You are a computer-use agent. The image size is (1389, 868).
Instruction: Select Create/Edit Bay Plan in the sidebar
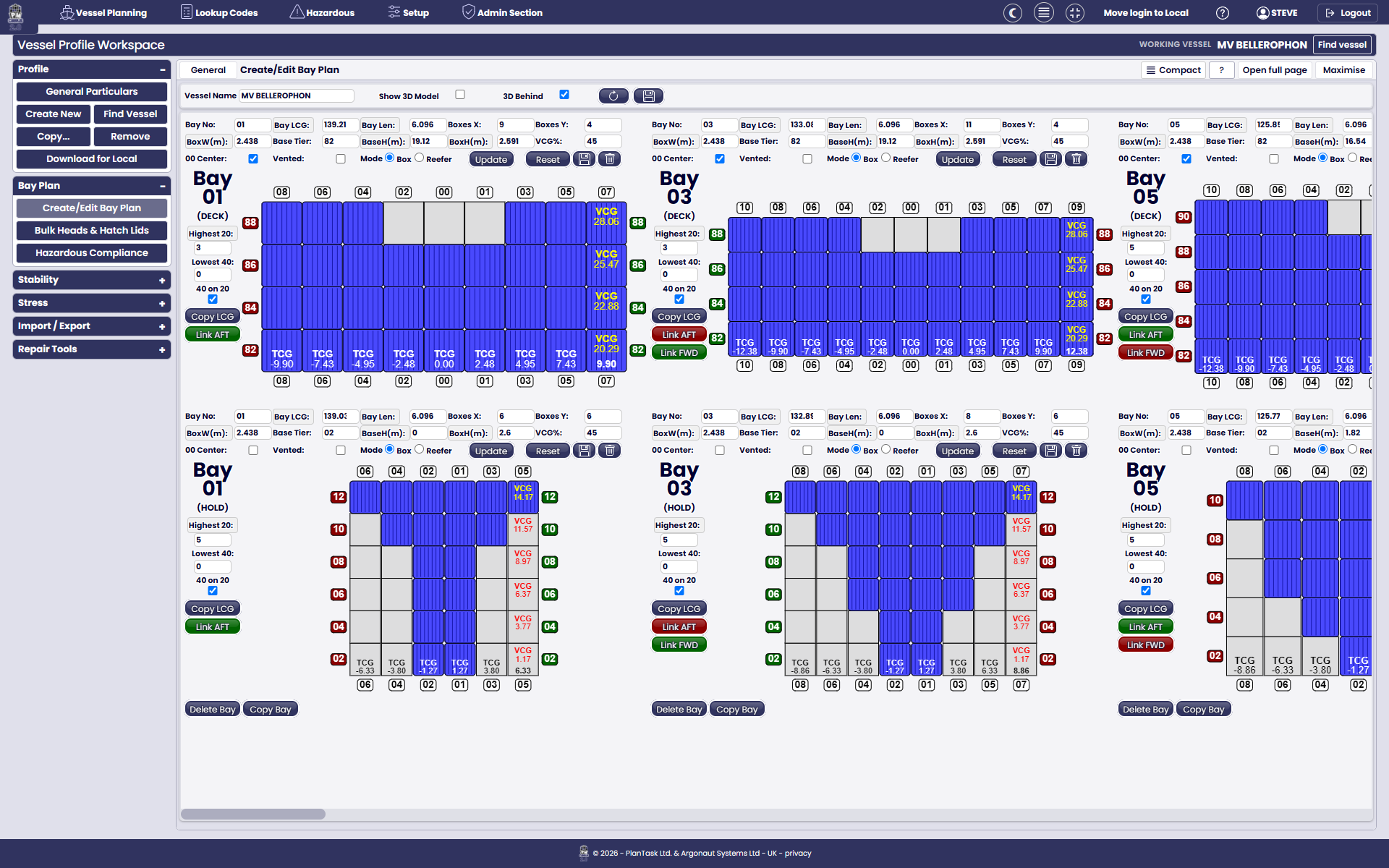[92, 208]
